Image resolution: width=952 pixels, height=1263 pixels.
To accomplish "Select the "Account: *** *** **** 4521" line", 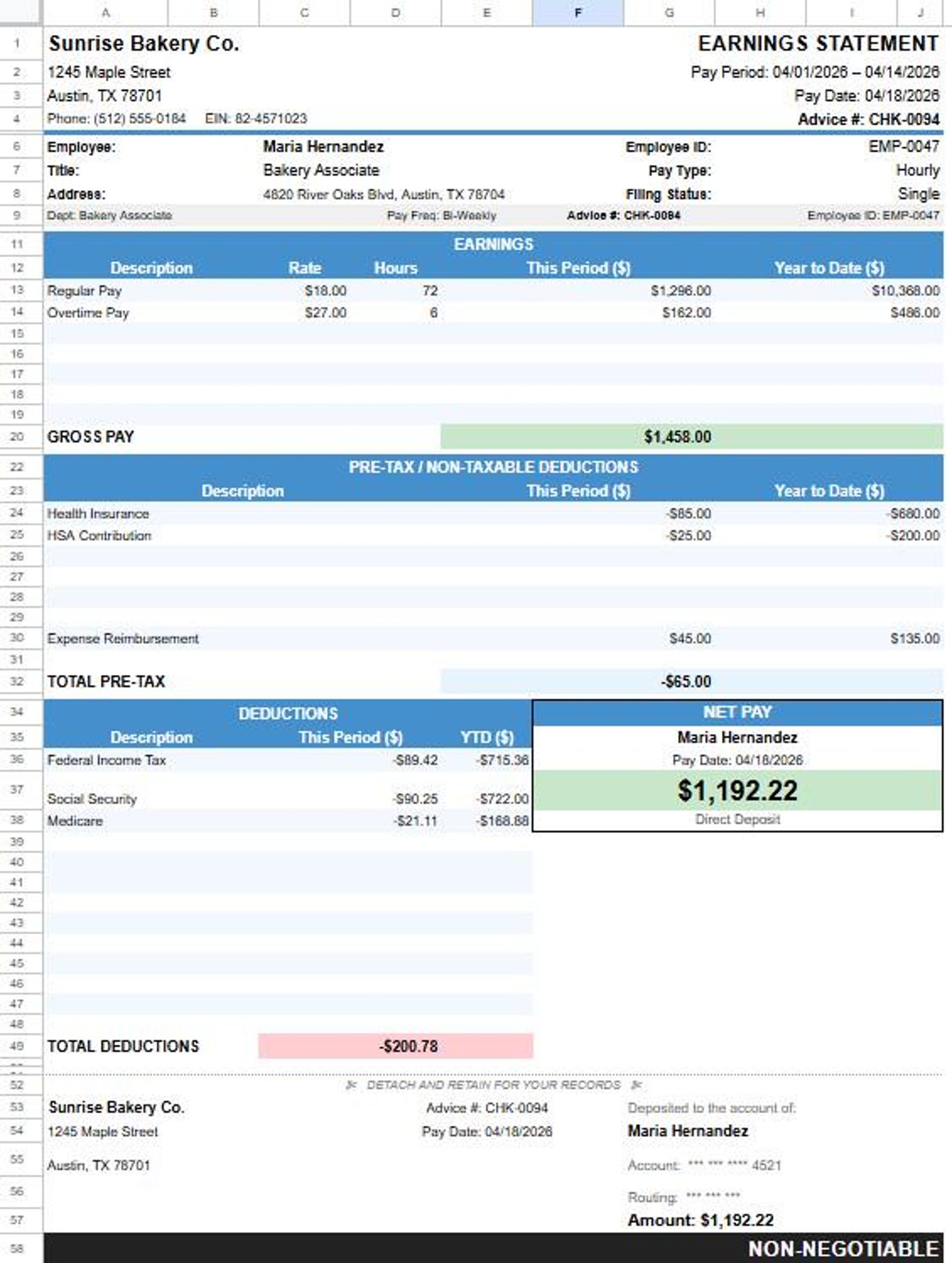I will pos(704,1165).
